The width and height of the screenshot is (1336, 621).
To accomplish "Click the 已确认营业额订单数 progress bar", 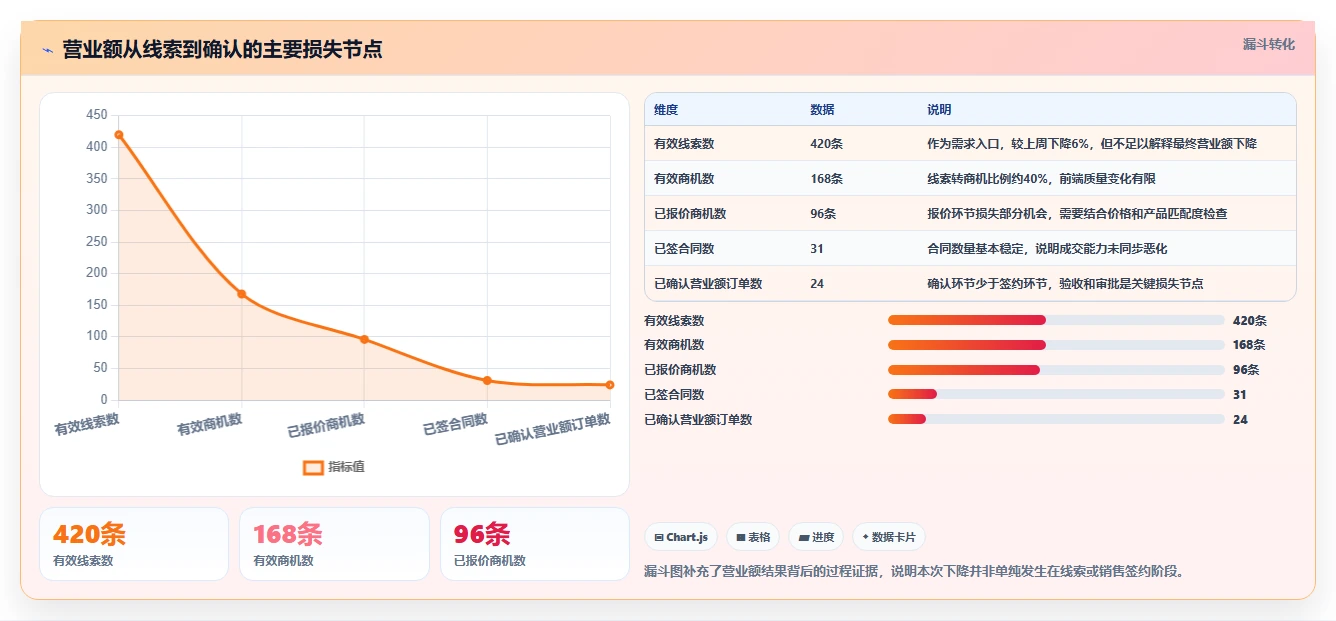I will pos(1056,419).
